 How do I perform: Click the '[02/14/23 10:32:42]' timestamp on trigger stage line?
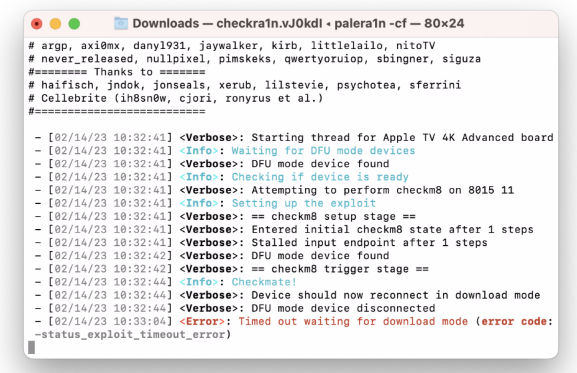[x=110, y=269]
